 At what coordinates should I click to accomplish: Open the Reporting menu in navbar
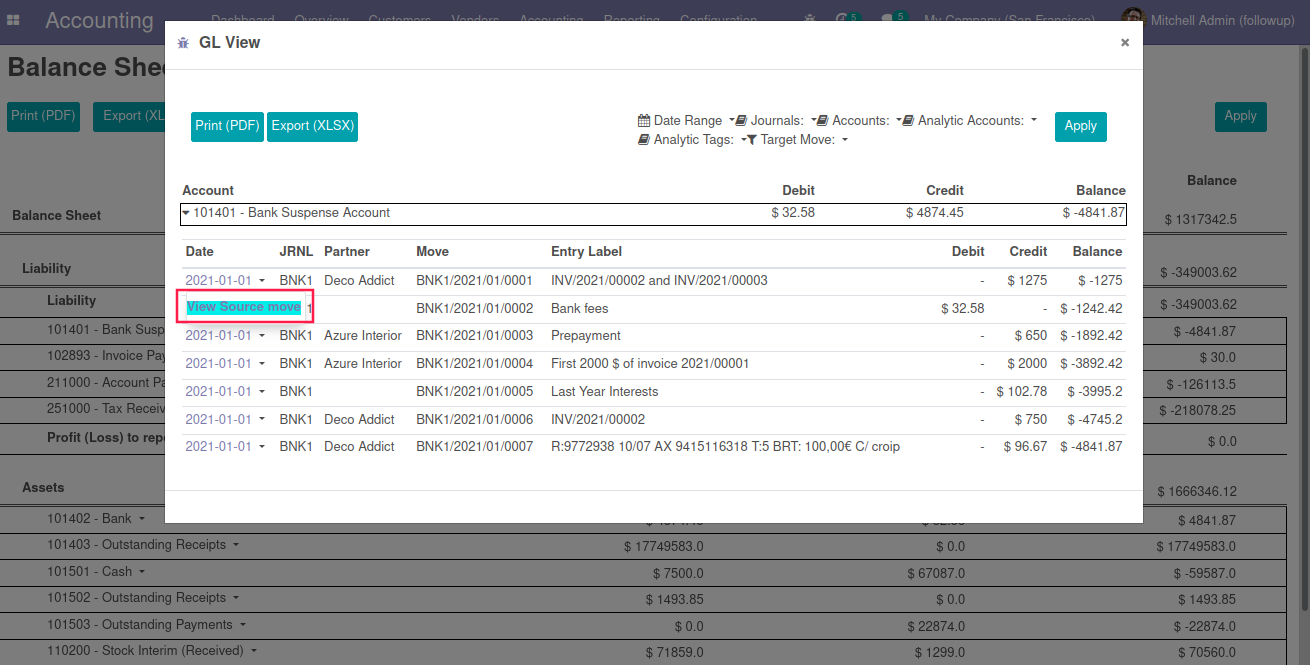[x=631, y=20]
